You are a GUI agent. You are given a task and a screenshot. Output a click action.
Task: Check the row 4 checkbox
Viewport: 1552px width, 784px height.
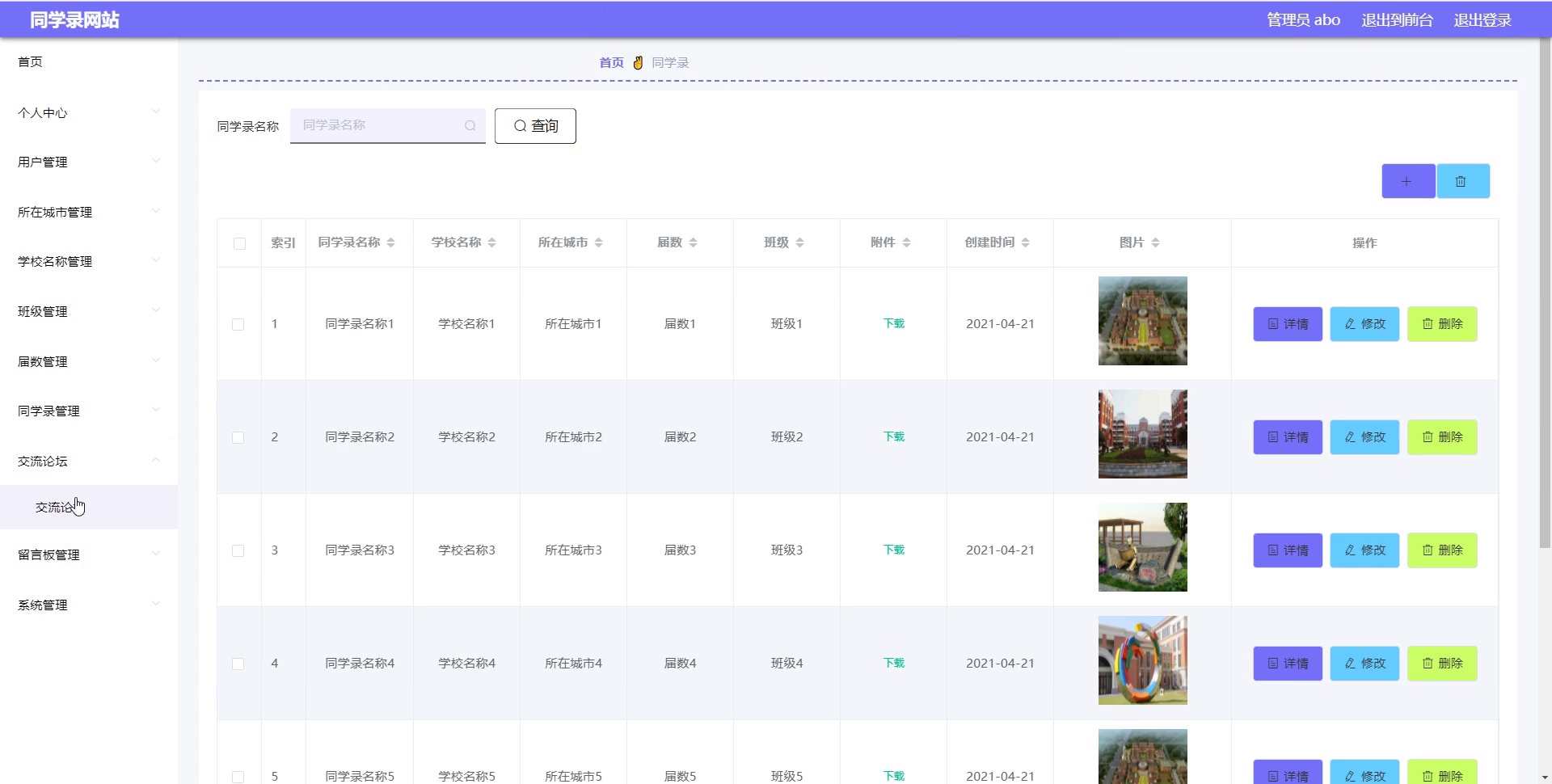pos(238,664)
